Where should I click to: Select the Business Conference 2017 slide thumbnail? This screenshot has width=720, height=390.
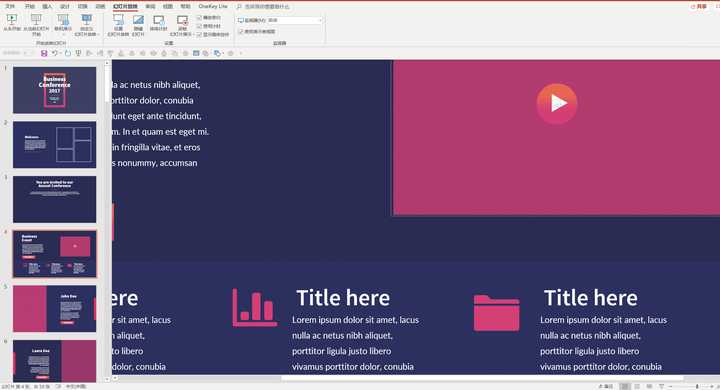coord(55,90)
